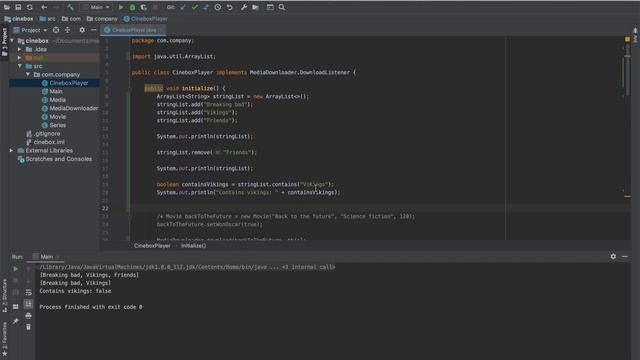Navigate back with the left arrow icon
640x360 pixels.
click(44, 7)
